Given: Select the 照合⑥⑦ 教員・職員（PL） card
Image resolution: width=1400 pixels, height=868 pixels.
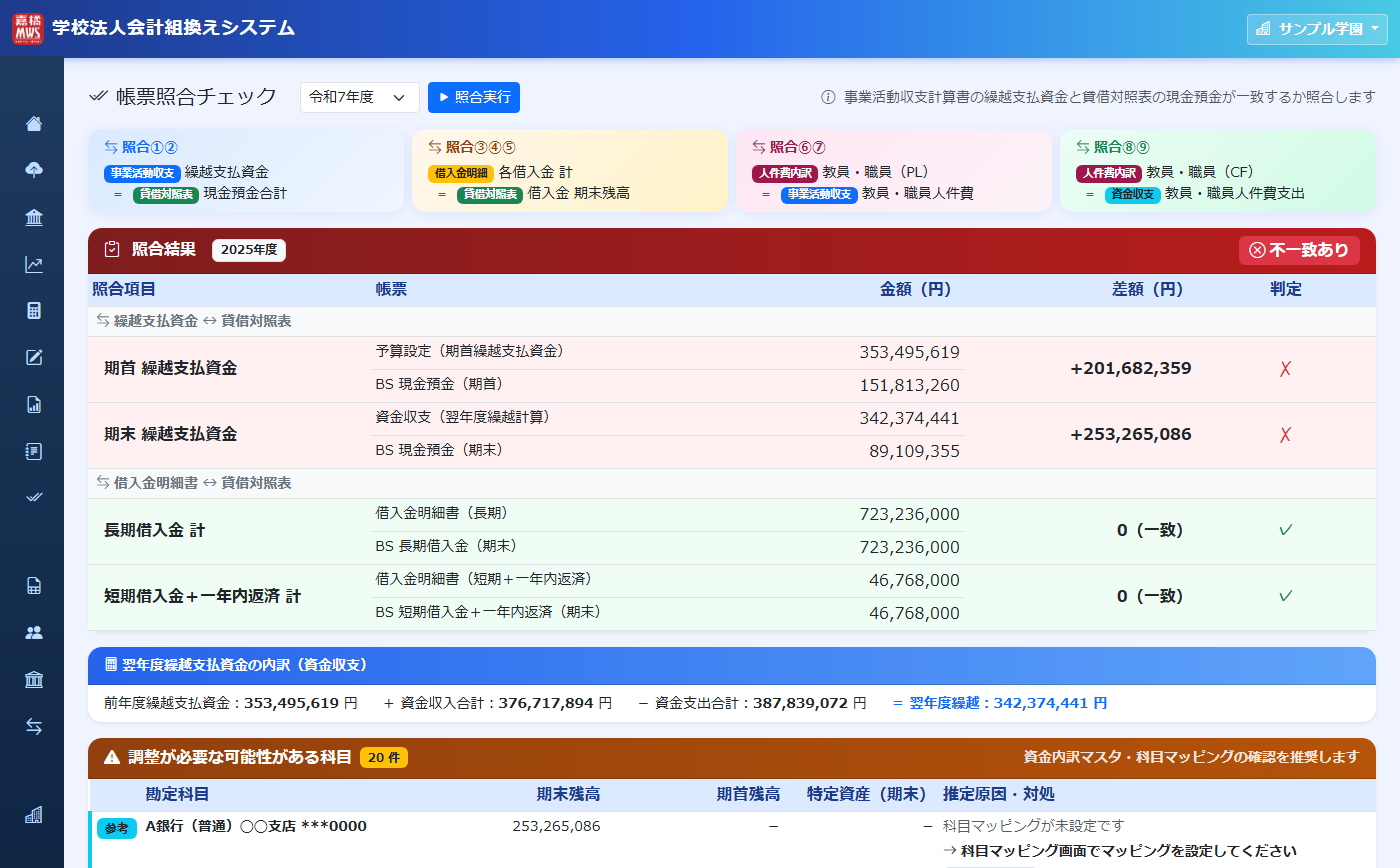Looking at the screenshot, I should click(894, 170).
